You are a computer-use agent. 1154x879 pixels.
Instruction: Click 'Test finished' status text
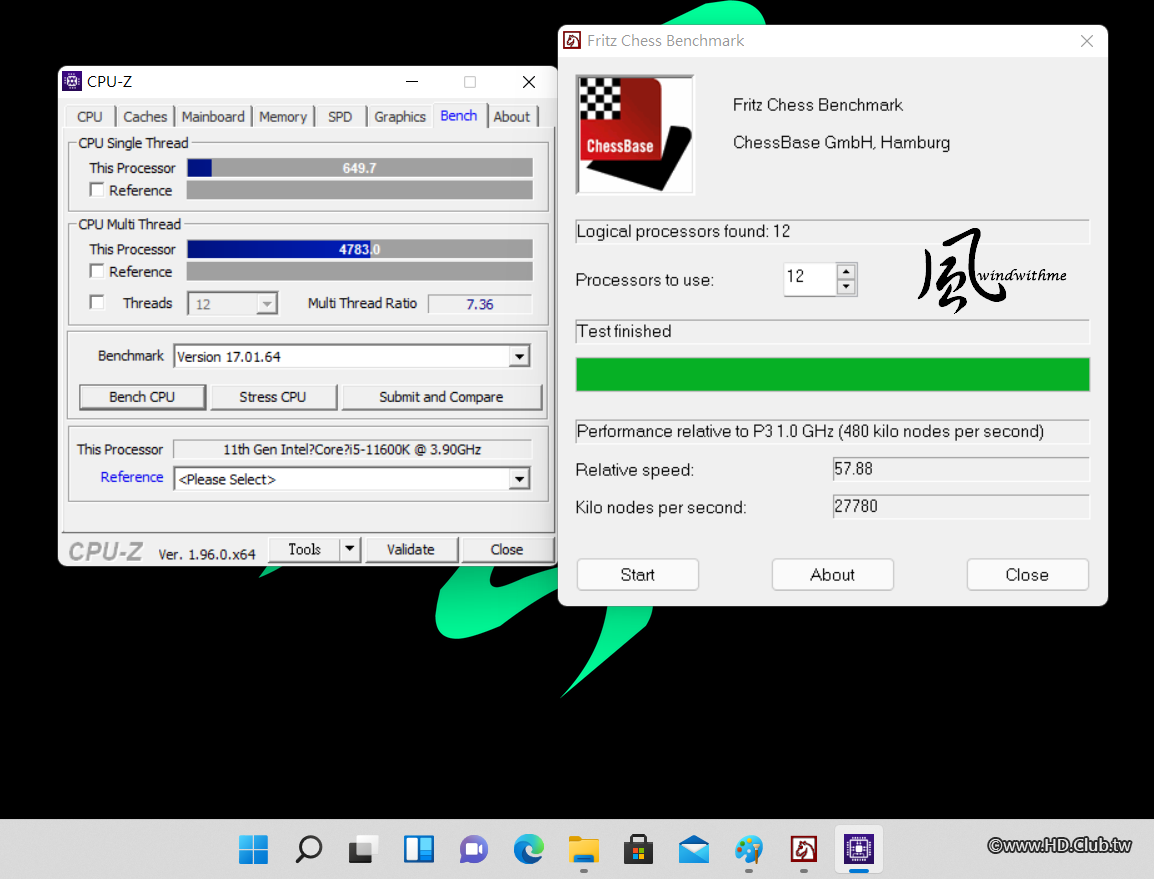click(623, 331)
